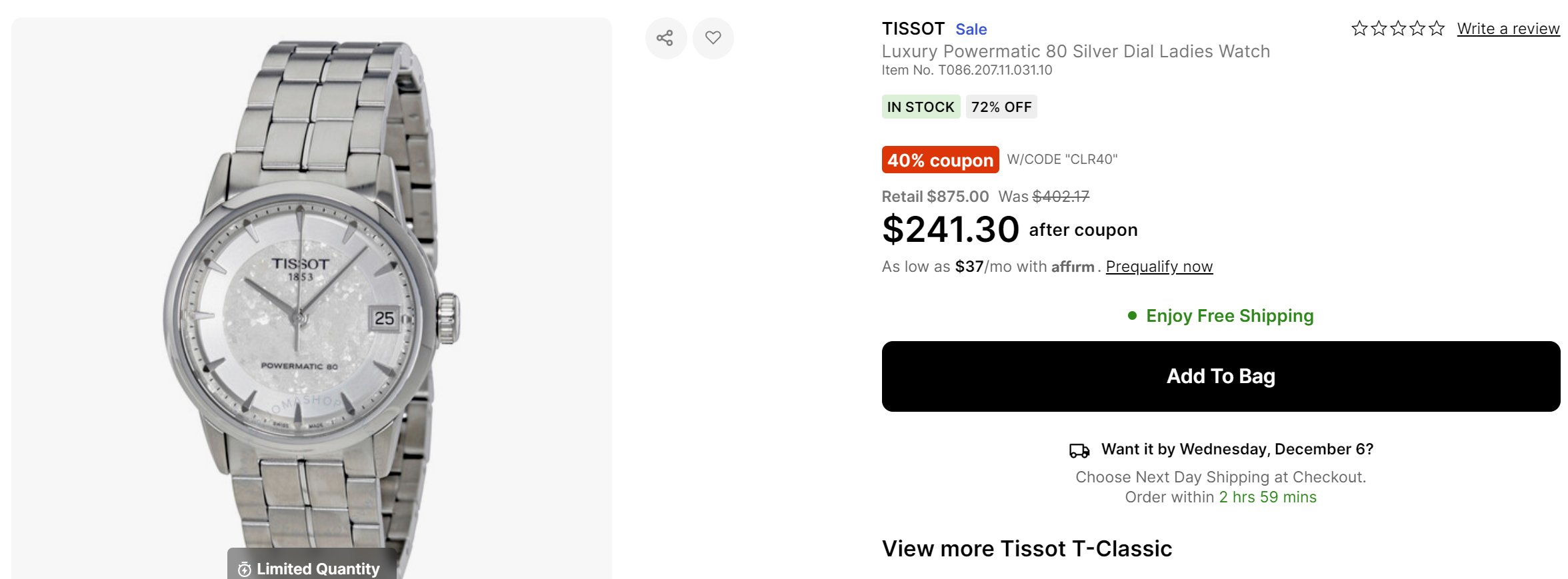Select the fifth review star
The image size is (1568, 579).
coord(1437,29)
